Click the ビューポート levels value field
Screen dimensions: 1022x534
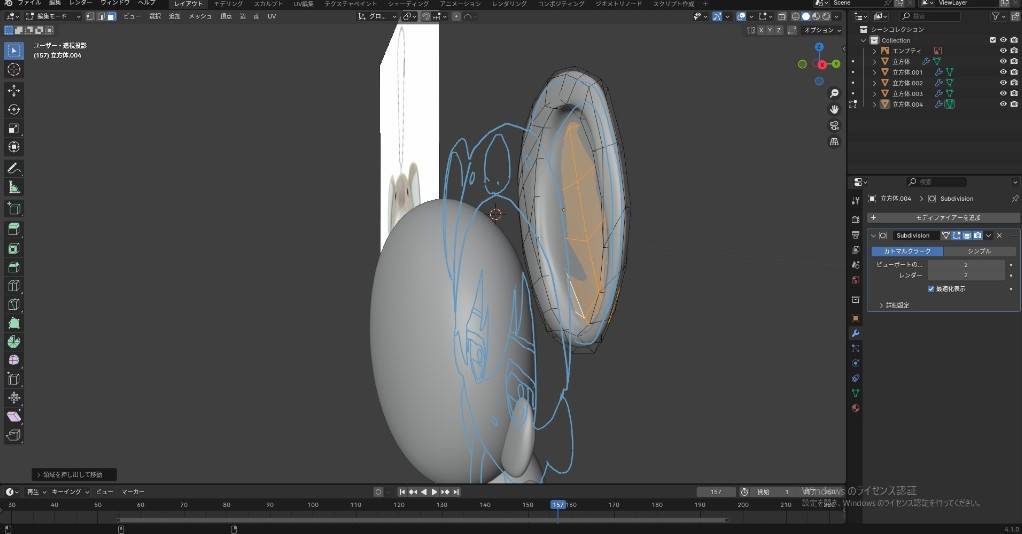click(965, 265)
